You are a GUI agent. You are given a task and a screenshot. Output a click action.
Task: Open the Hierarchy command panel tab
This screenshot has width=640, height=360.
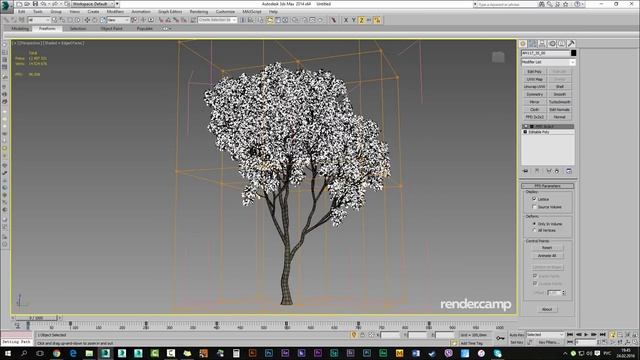pyautogui.click(x=542, y=44)
